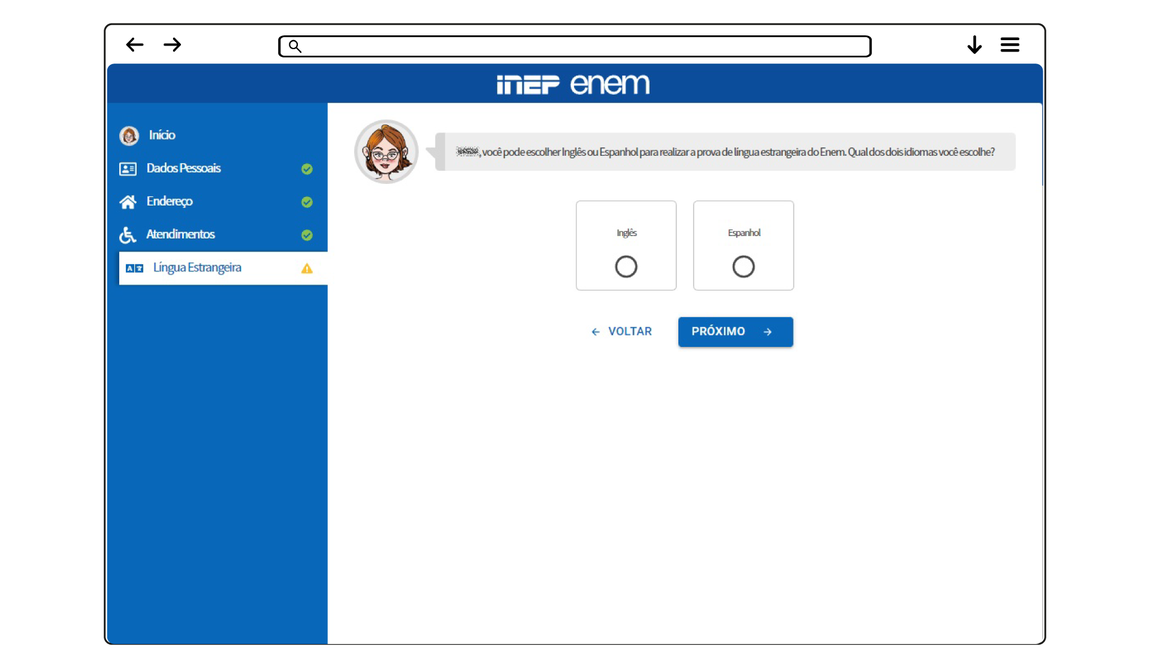Open the Início sidebar item

pos(162,135)
